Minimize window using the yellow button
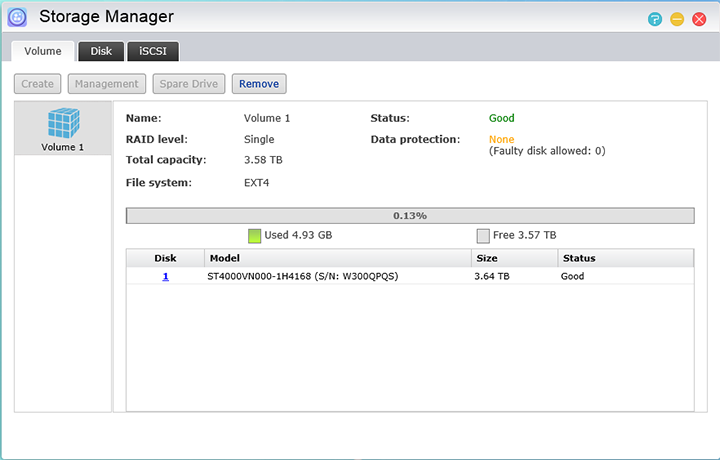The height and width of the screenshot is (460, 720). click(677, 19)
